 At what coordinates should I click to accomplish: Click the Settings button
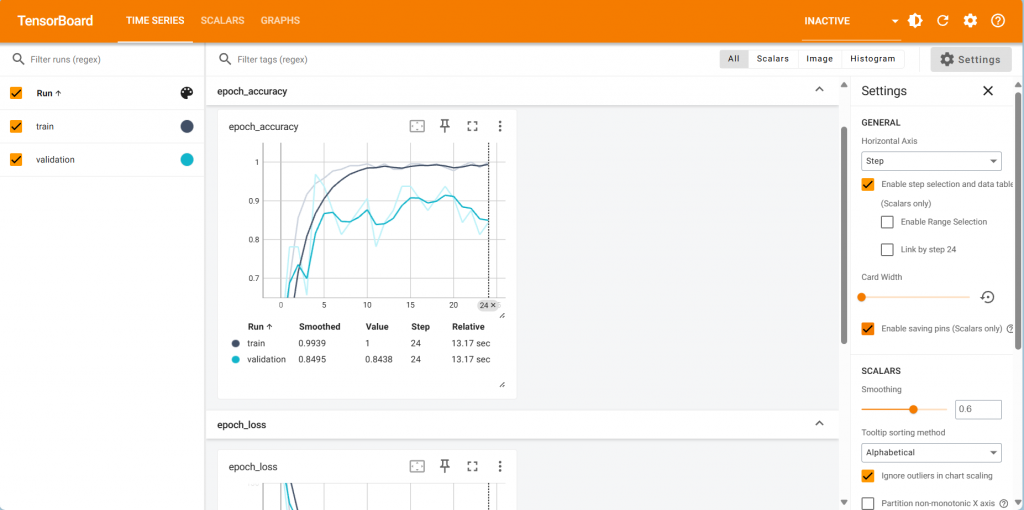(x=970, y=59)
